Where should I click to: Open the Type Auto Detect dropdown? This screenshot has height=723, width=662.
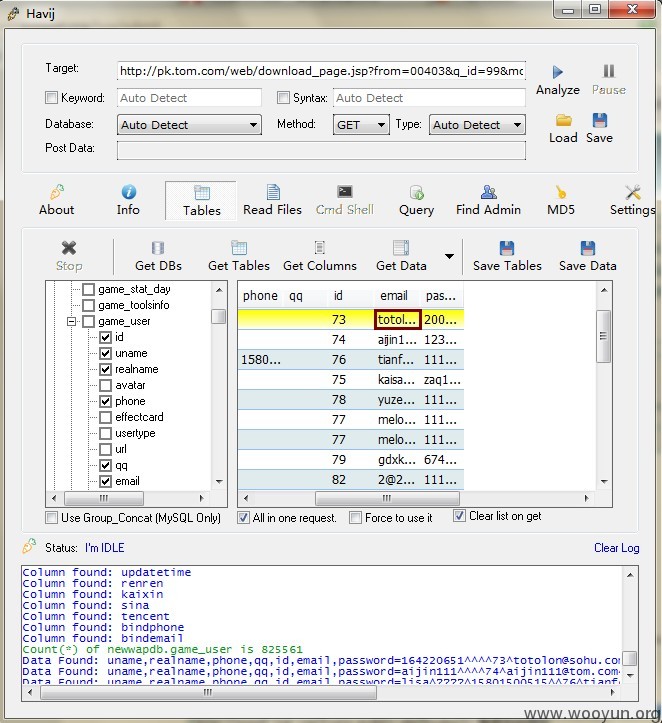point(477,125)
